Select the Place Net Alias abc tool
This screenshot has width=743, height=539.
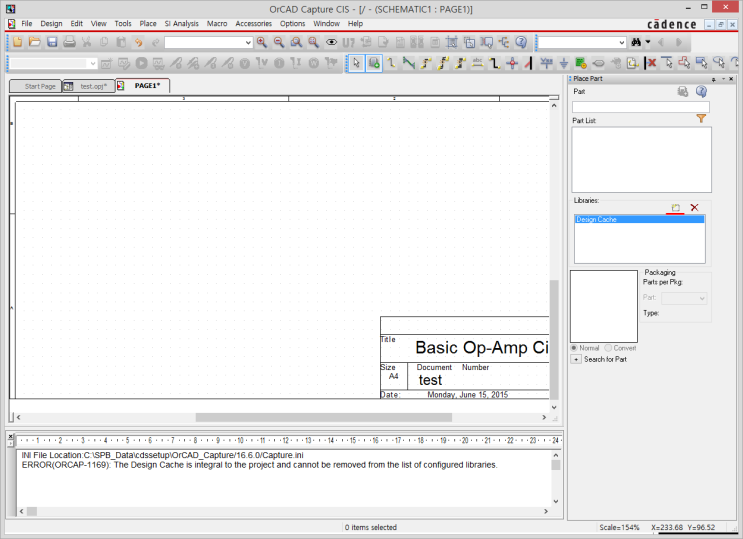[x=477, y=63]
